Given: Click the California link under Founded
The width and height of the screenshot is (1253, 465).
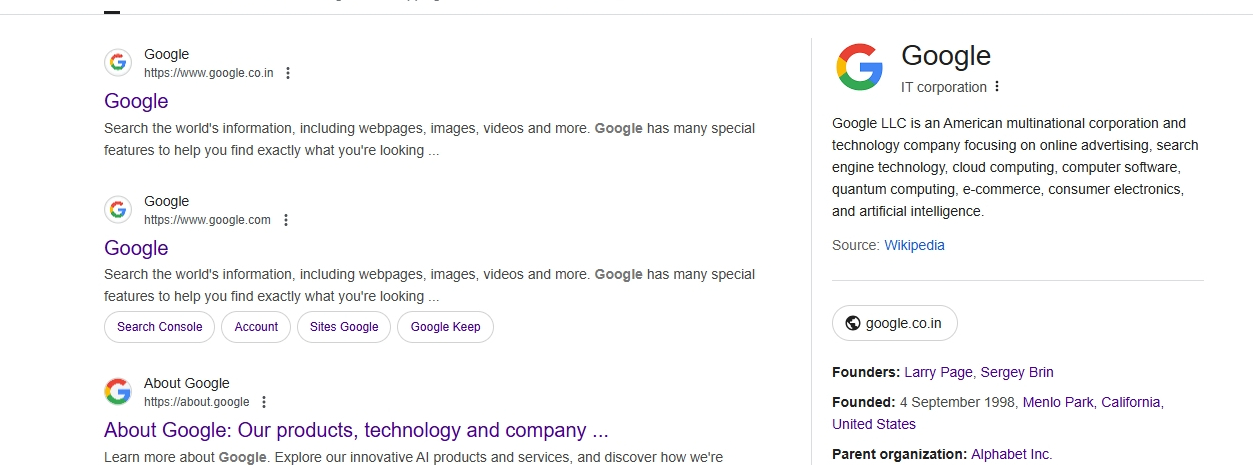Looking at the screenshot, I should 1130,402.
